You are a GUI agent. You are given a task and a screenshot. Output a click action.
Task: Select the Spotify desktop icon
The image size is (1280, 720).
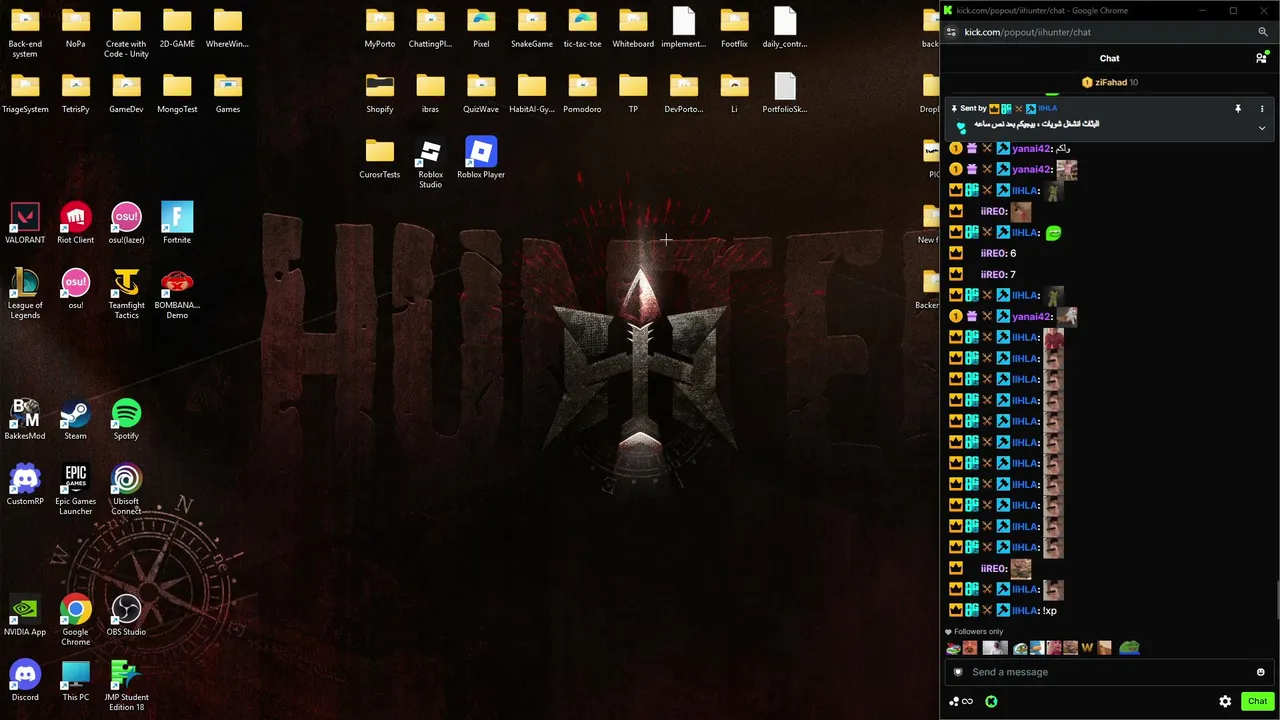[x=126, y=420]
